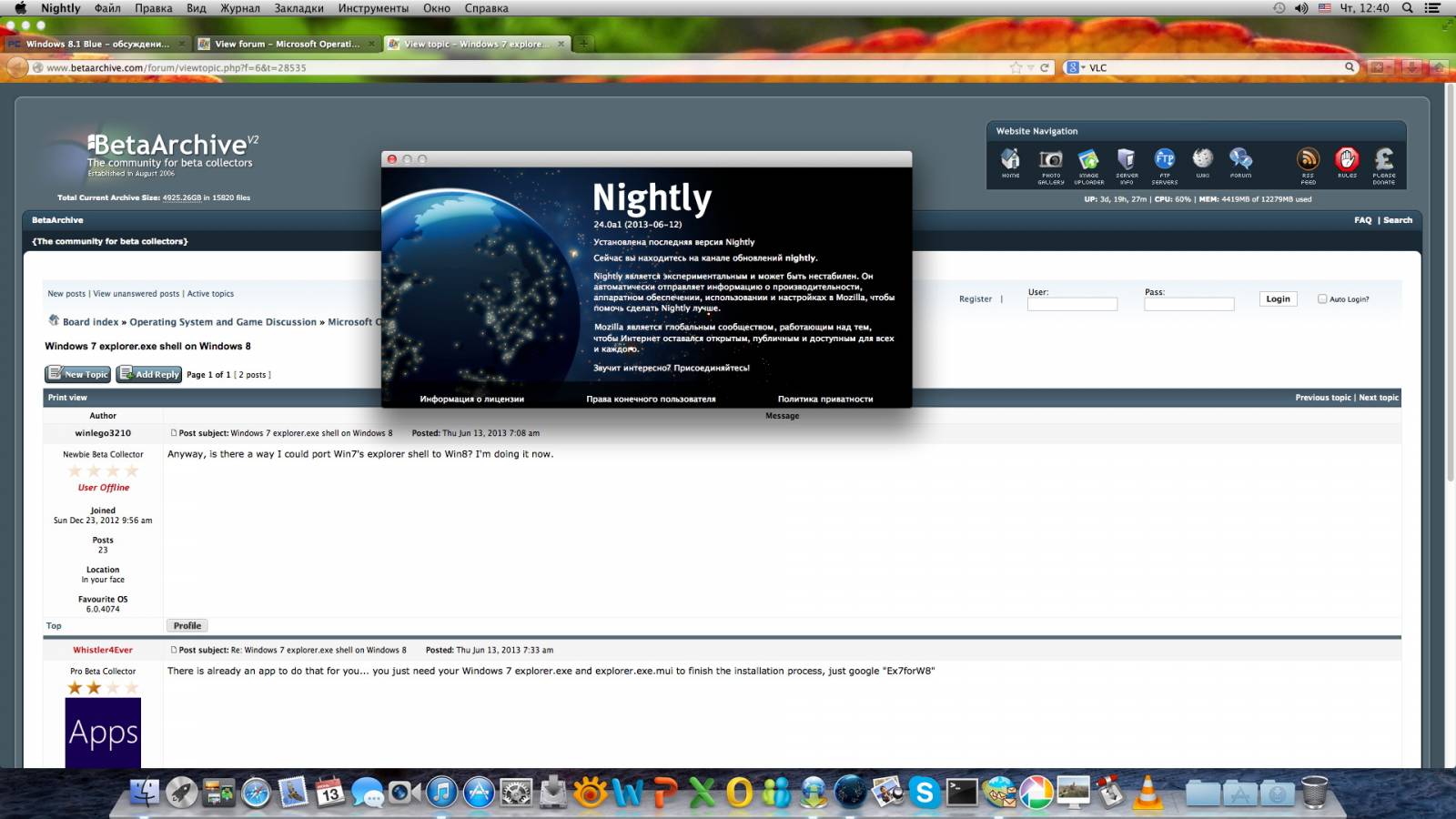Click the home toolbar button in Nightly
The image size is (1456, 819).
point(1439,67)
